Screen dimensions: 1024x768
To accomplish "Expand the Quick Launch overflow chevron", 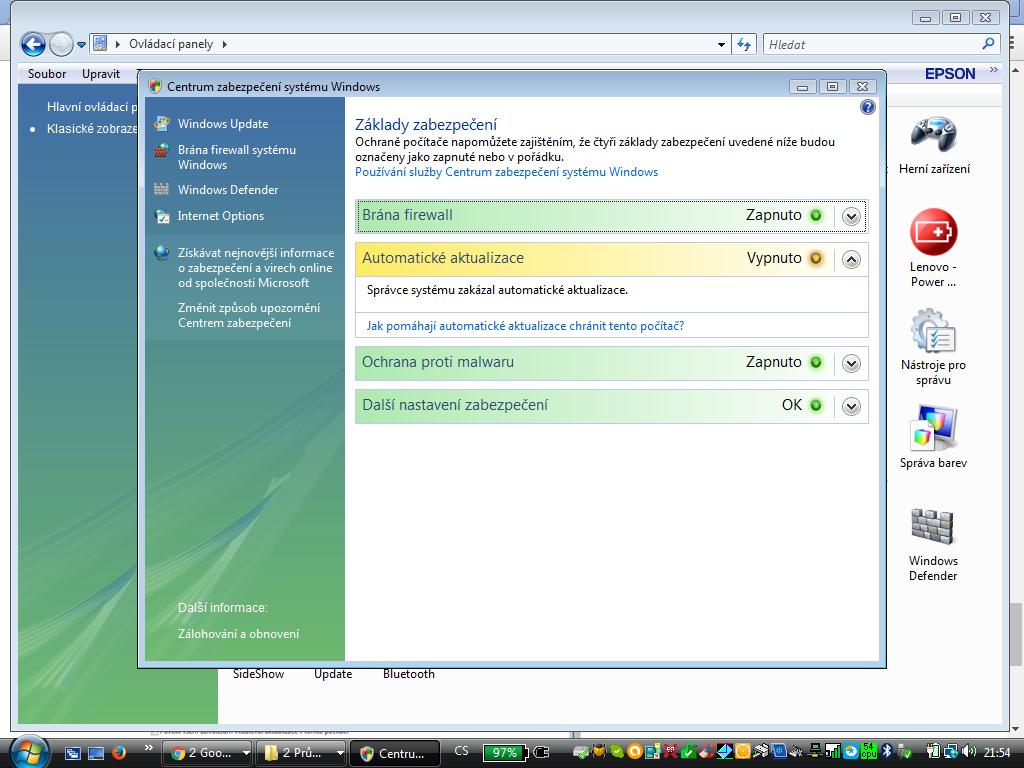I will [x=148, y=748].
